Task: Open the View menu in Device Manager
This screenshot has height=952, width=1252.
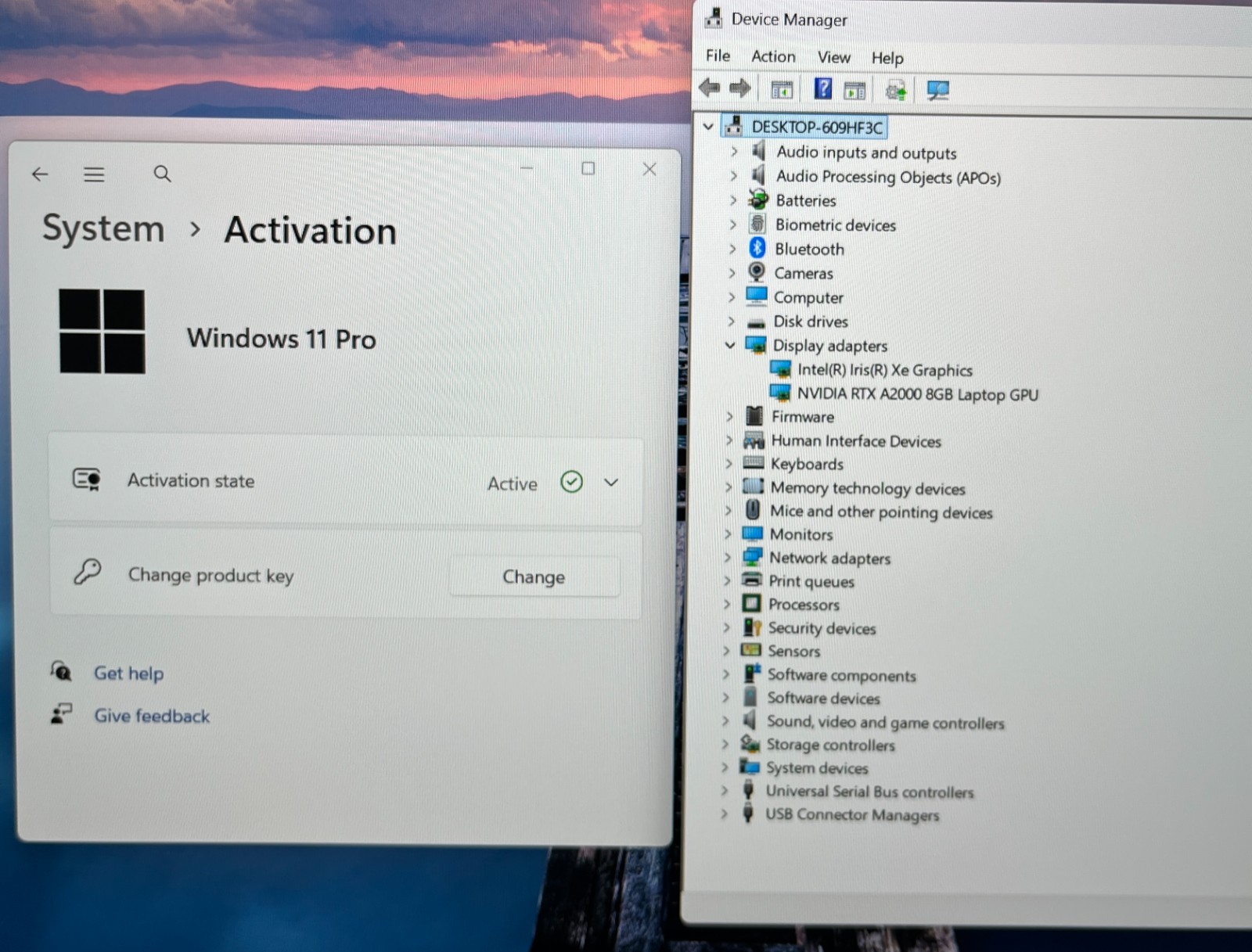Action: click(x=833, y=57)
